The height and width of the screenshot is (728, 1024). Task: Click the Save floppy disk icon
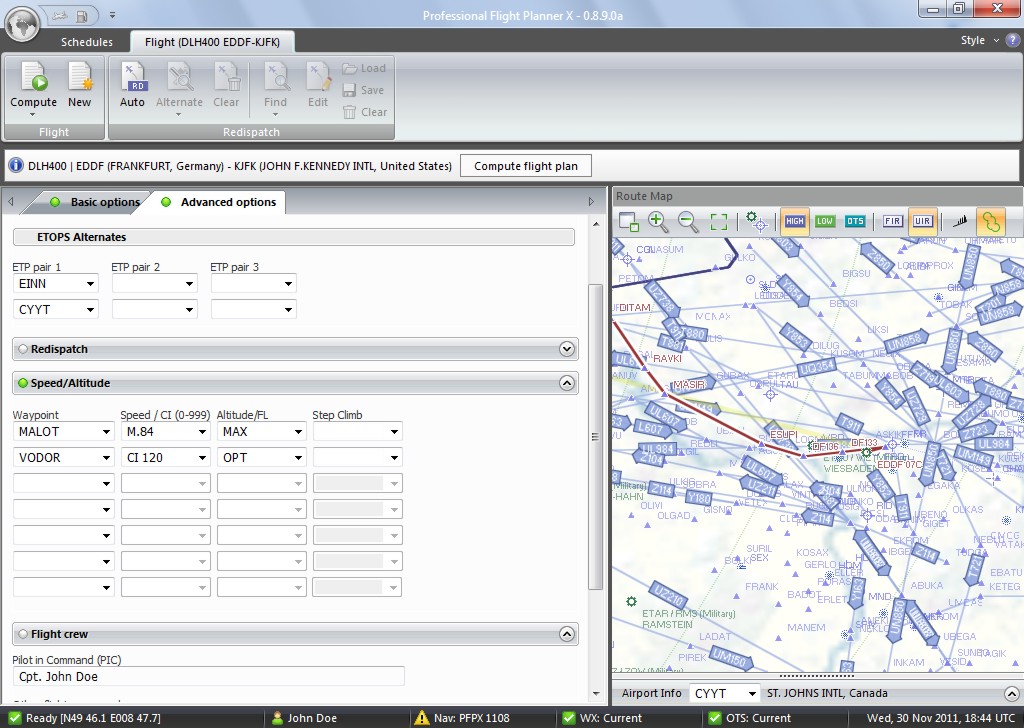[349, 90]
